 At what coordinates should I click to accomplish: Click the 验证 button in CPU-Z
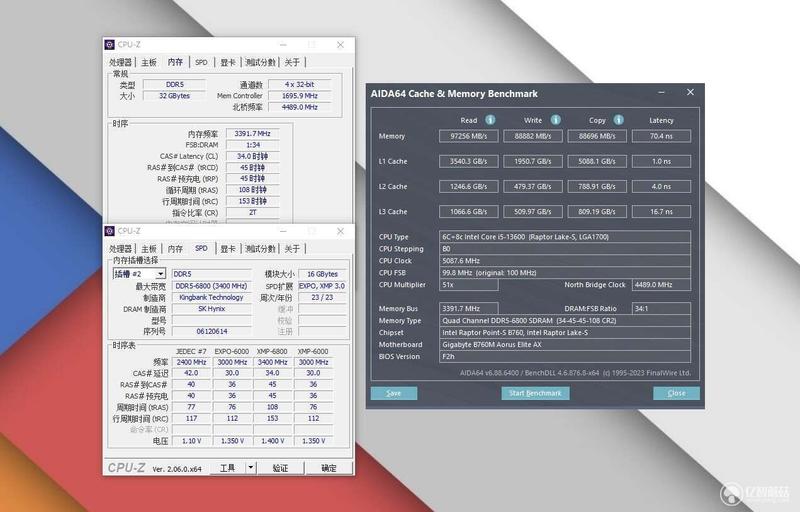point(281,468)
